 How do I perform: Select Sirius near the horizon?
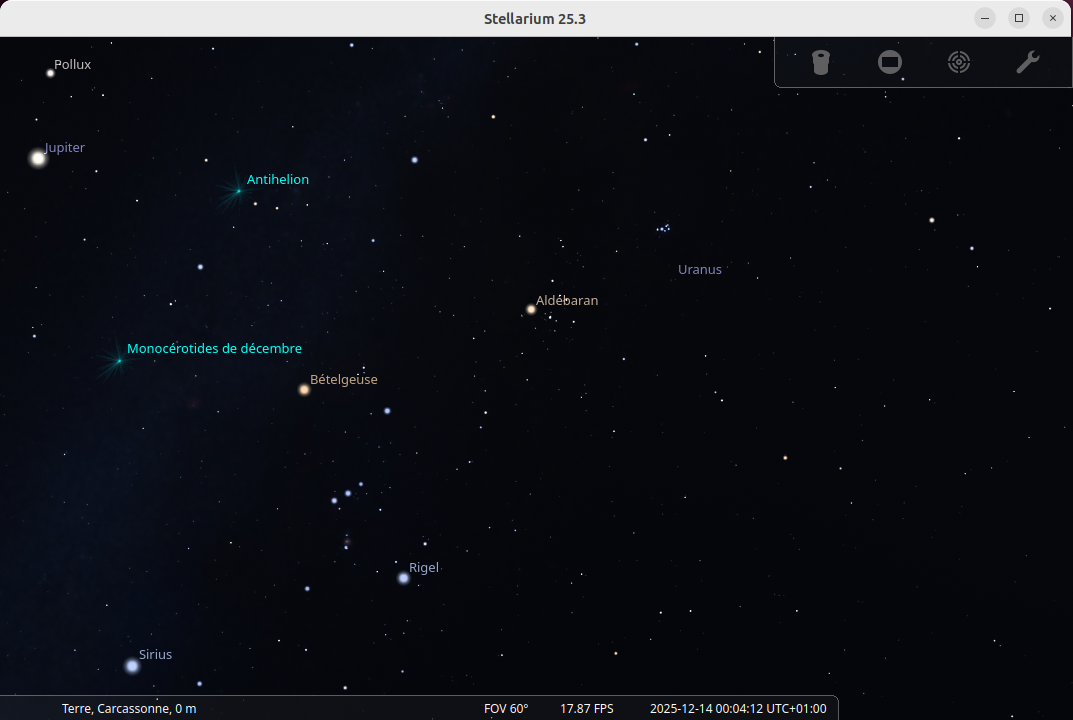coord(132,663)
